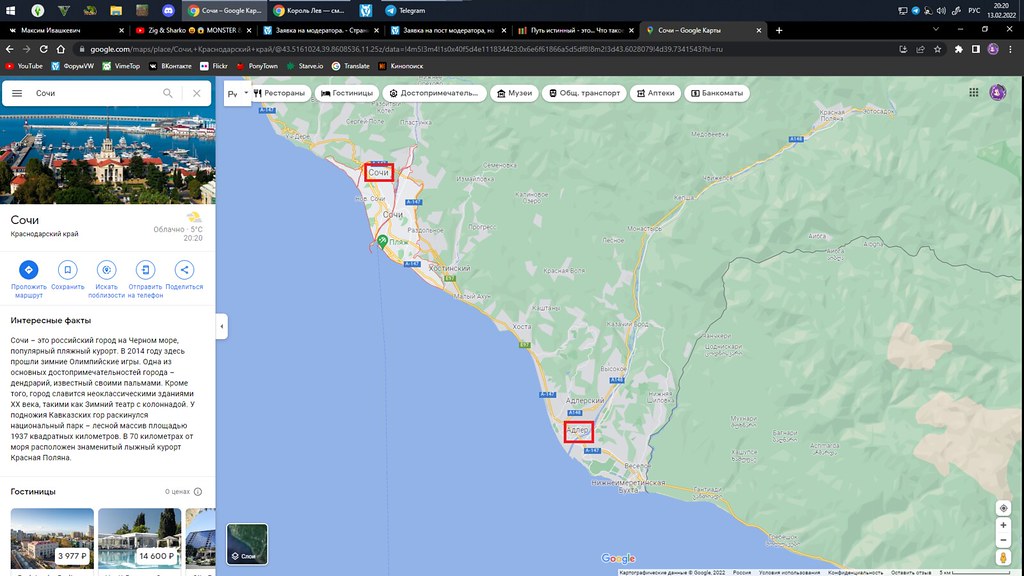Click the blue Directions (Проложить маршрут) icon
Viewport: 1024px width, 576px height.
click(28, 270)
